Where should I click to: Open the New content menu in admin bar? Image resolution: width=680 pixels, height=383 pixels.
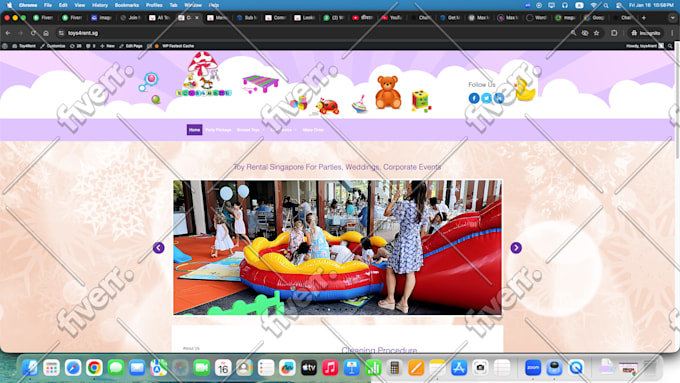click(108, 46)
